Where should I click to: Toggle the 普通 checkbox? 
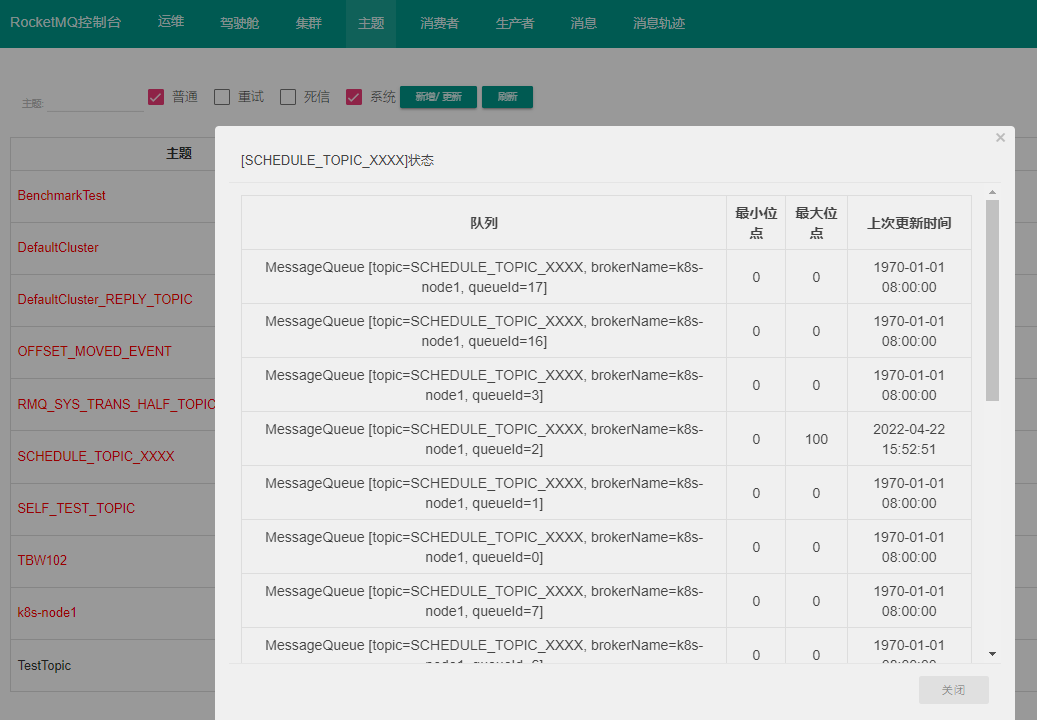point(156,97)
